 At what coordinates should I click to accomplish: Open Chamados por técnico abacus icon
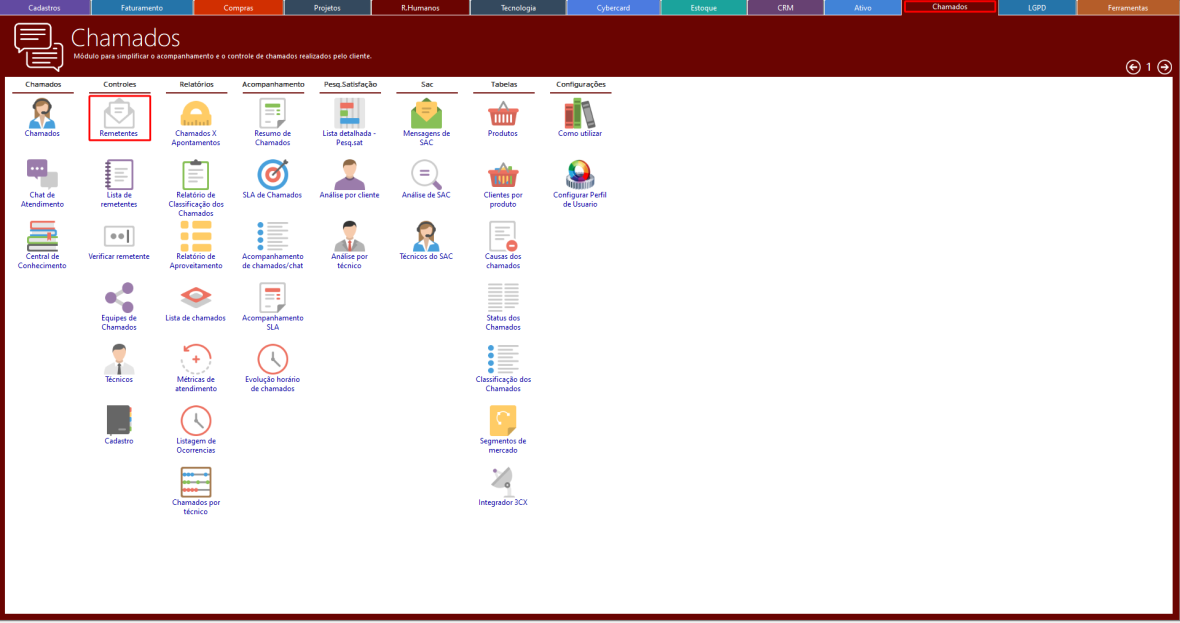196,482
